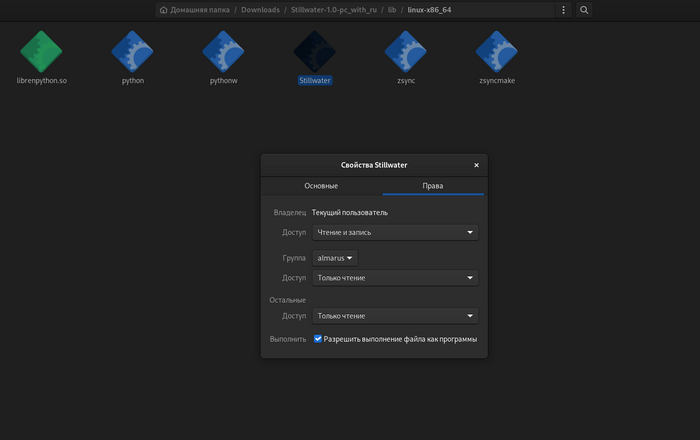Open the three-dot menu in the path bar
The width and height of the screenshot is (700, 440).
click(x=564, y=10)
